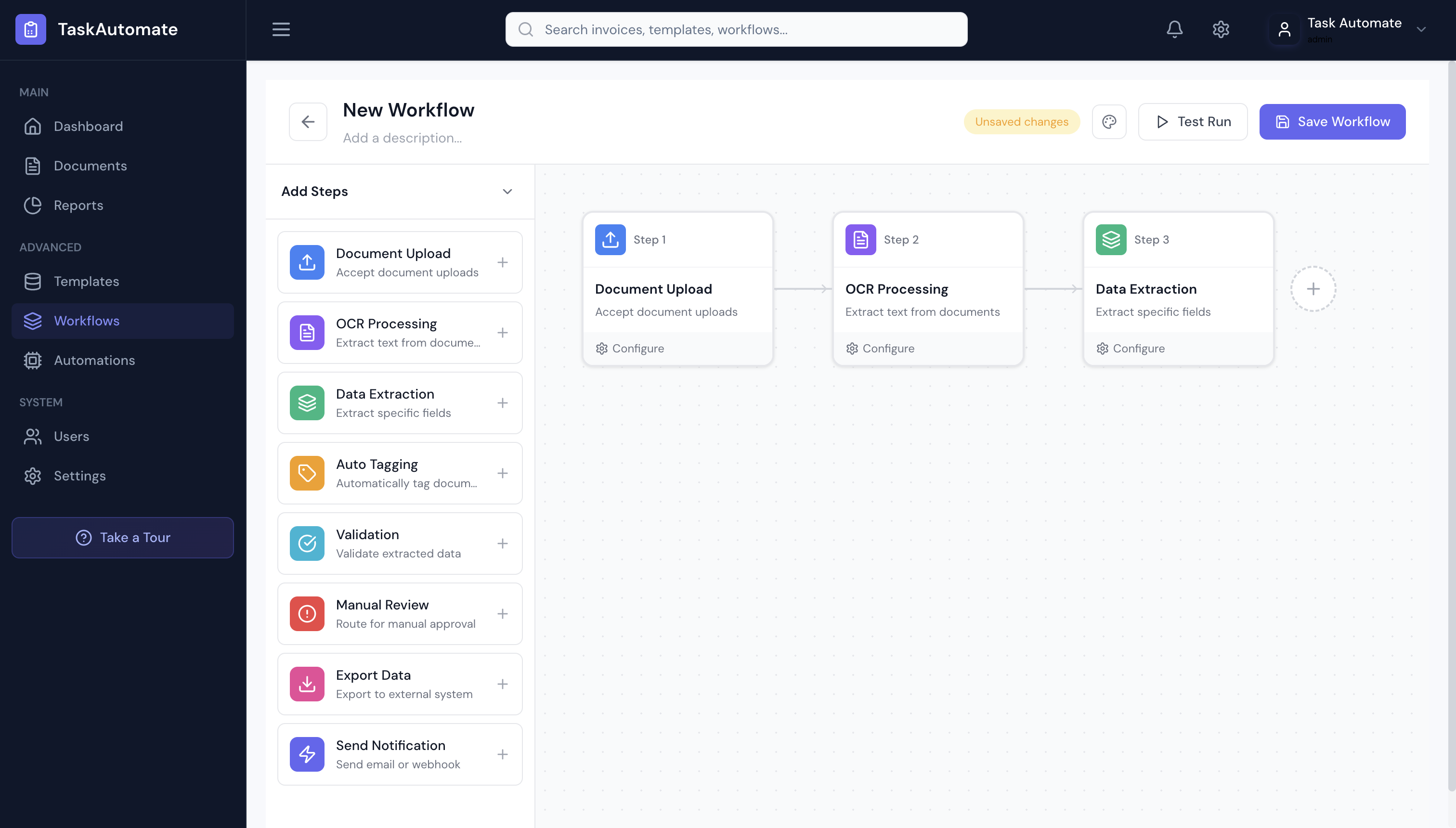
Task: Toggle the sidebar with hamburger menu
Action: click(x=280, y=29)
